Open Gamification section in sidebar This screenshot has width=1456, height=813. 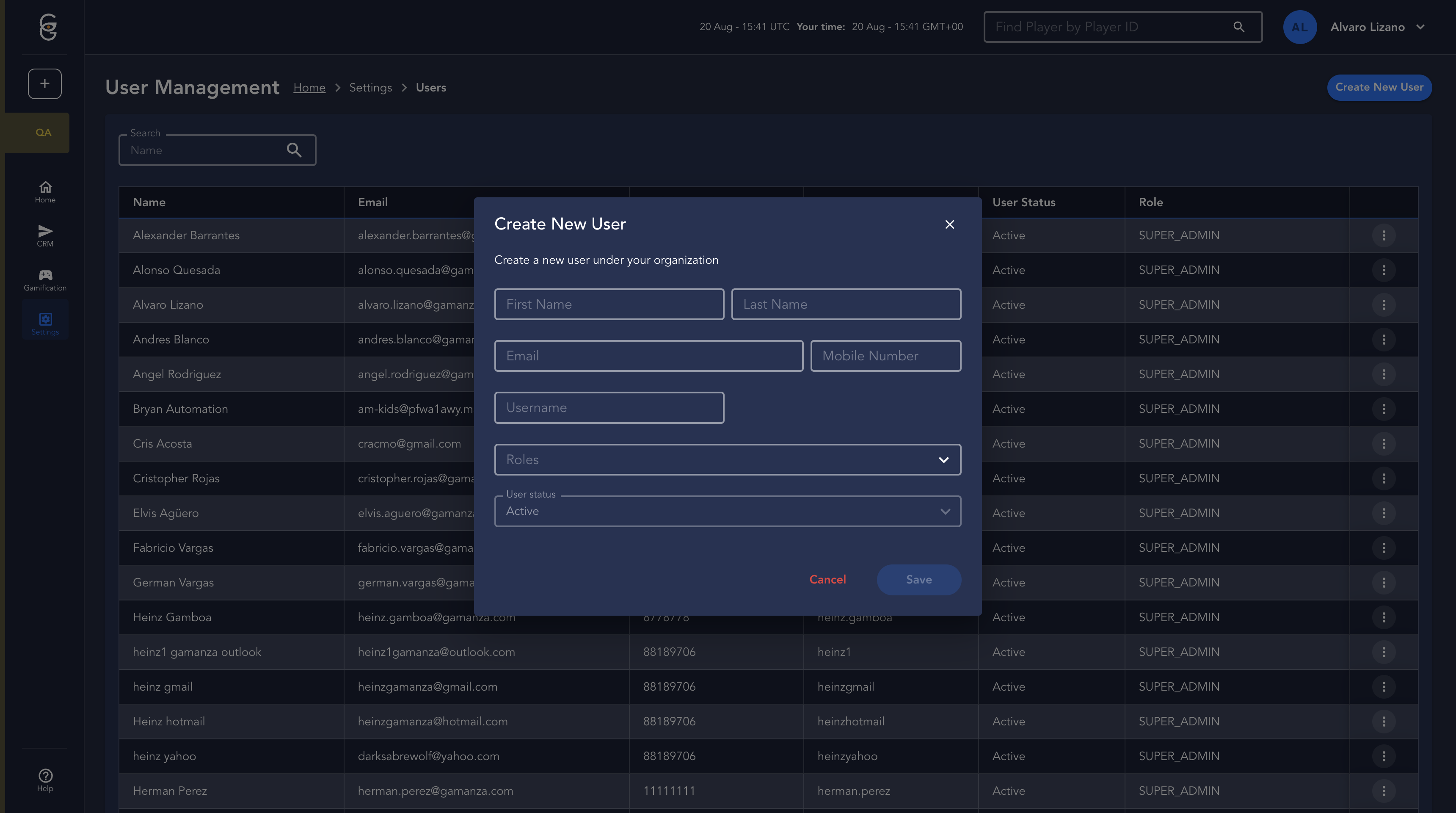[45, 280]
